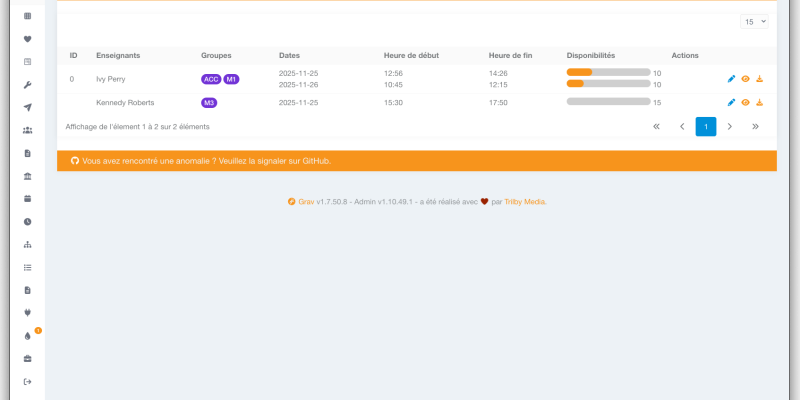Sort by the Enseignants column header
800x400 pixels.
[118, 55]
